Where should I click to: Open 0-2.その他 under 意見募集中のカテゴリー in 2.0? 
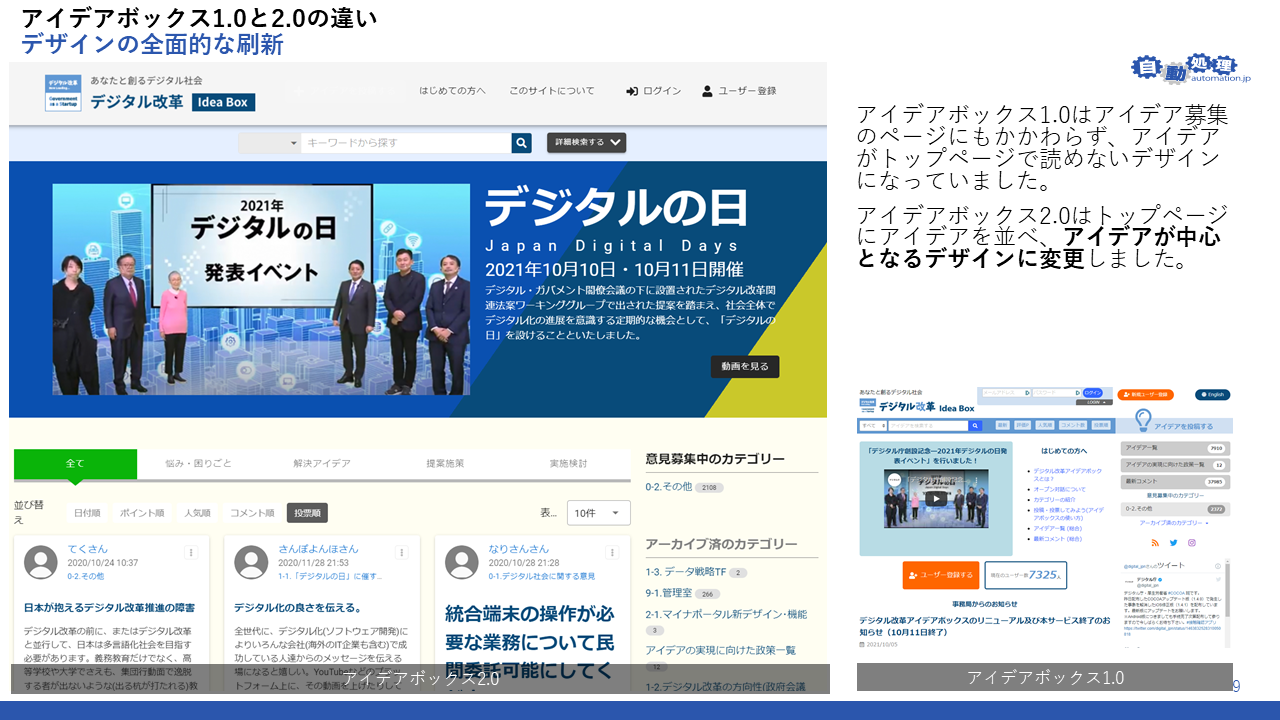pyautogui.click(x=669, y=487)
